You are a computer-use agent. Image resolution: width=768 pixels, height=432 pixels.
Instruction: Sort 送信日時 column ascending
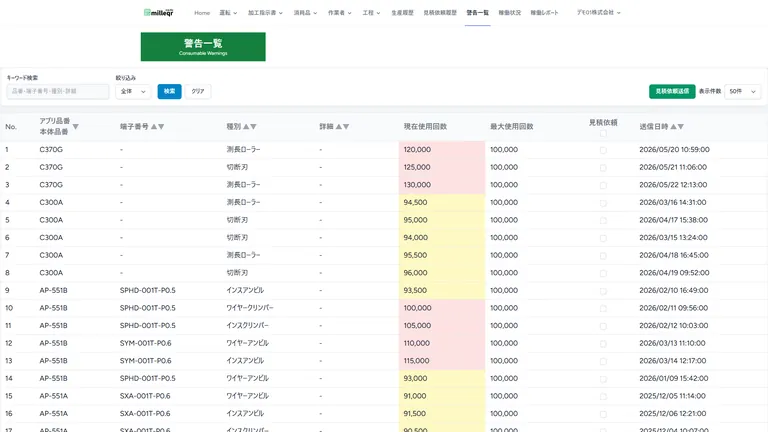[673, 126]
